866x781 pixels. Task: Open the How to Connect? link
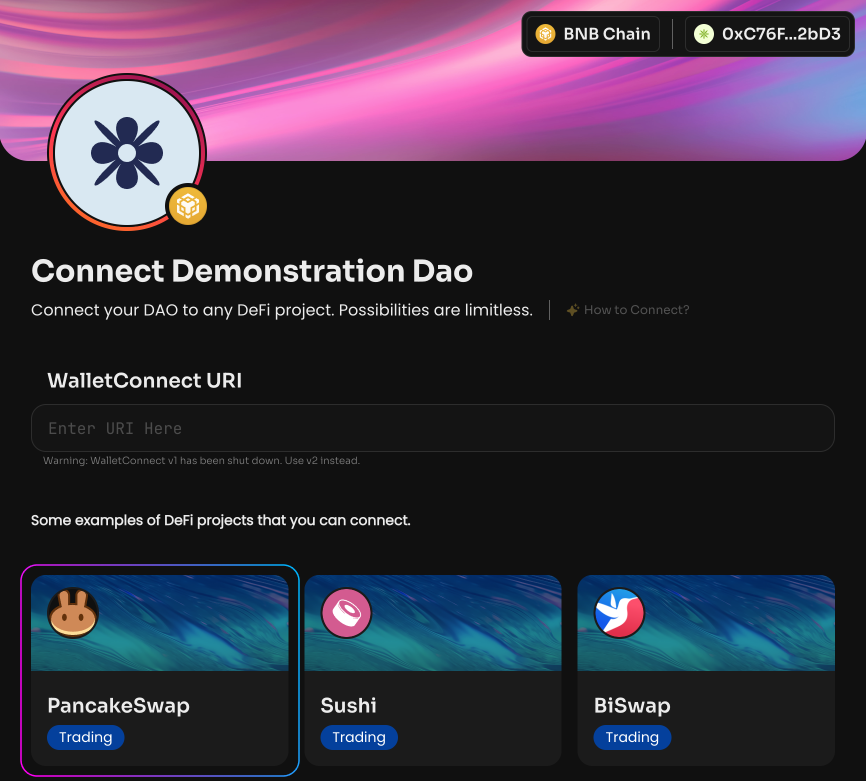(x=628, y=310)
